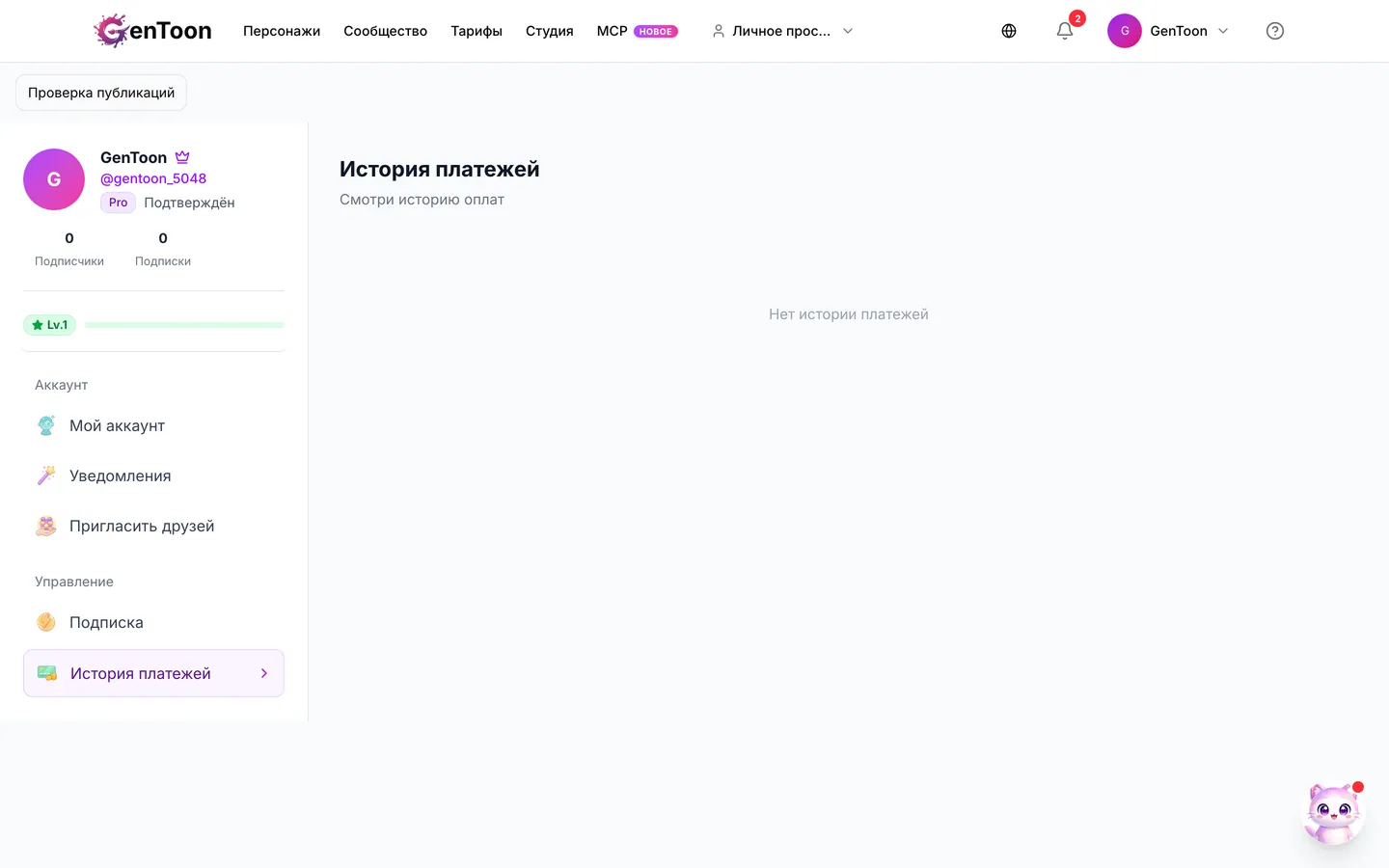Image resolution: width=1389 pixels, height=868 pixels.
Task: Click the Нет истории платежей message
Action: pos(849,314)
